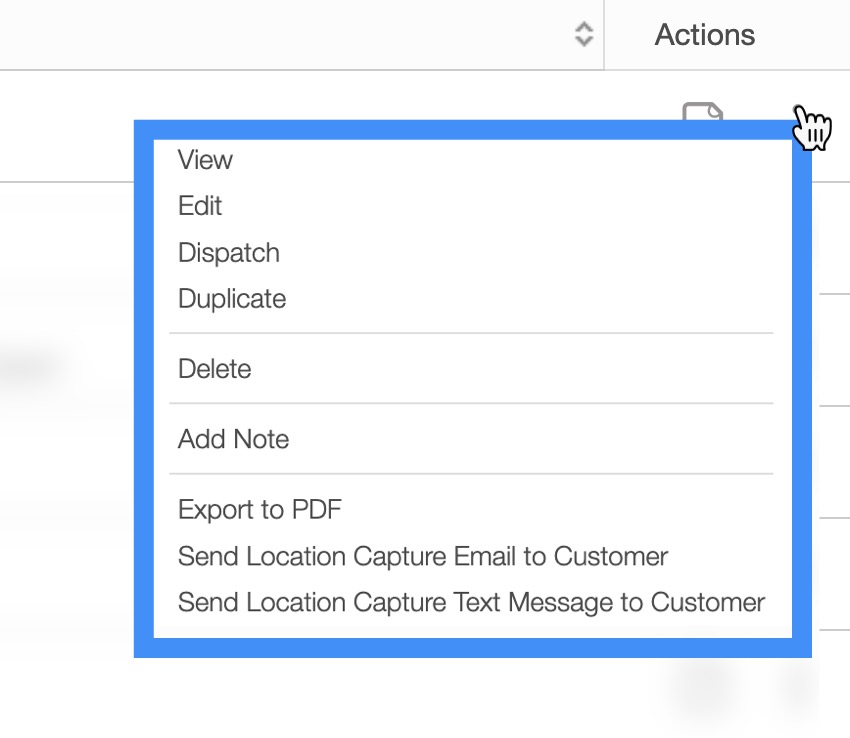Select the Delete menu option
The width and height of the screenshot is (850, 738).
click(x=214, y=369)
